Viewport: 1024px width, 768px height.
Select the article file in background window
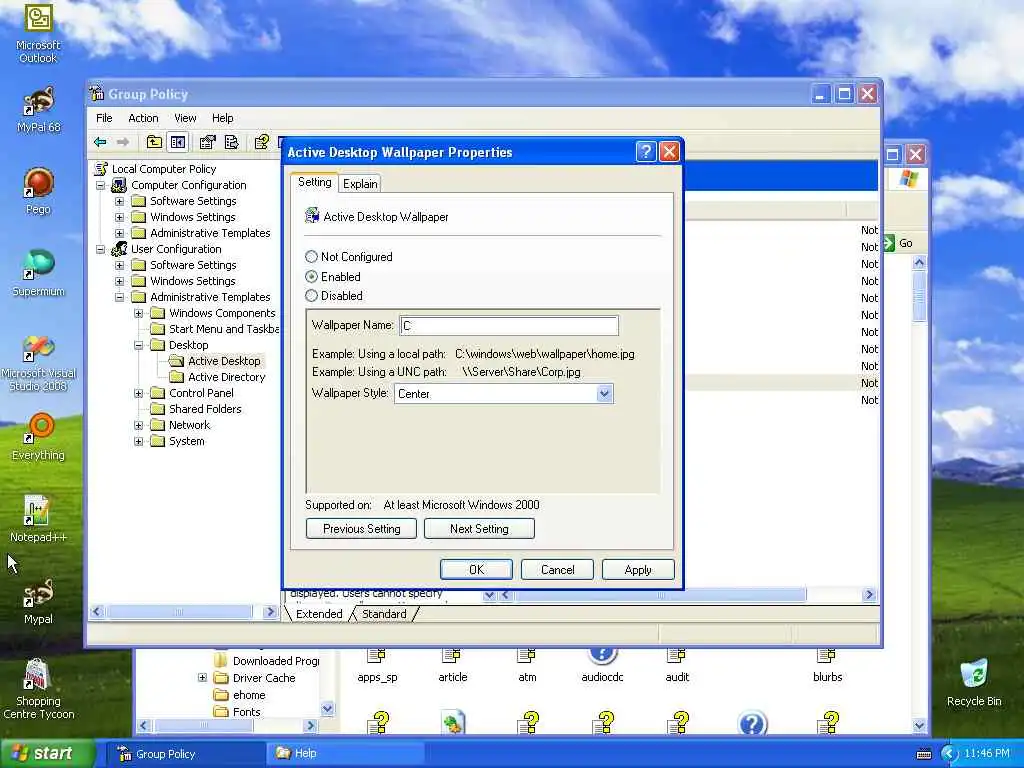pos(453,666)
